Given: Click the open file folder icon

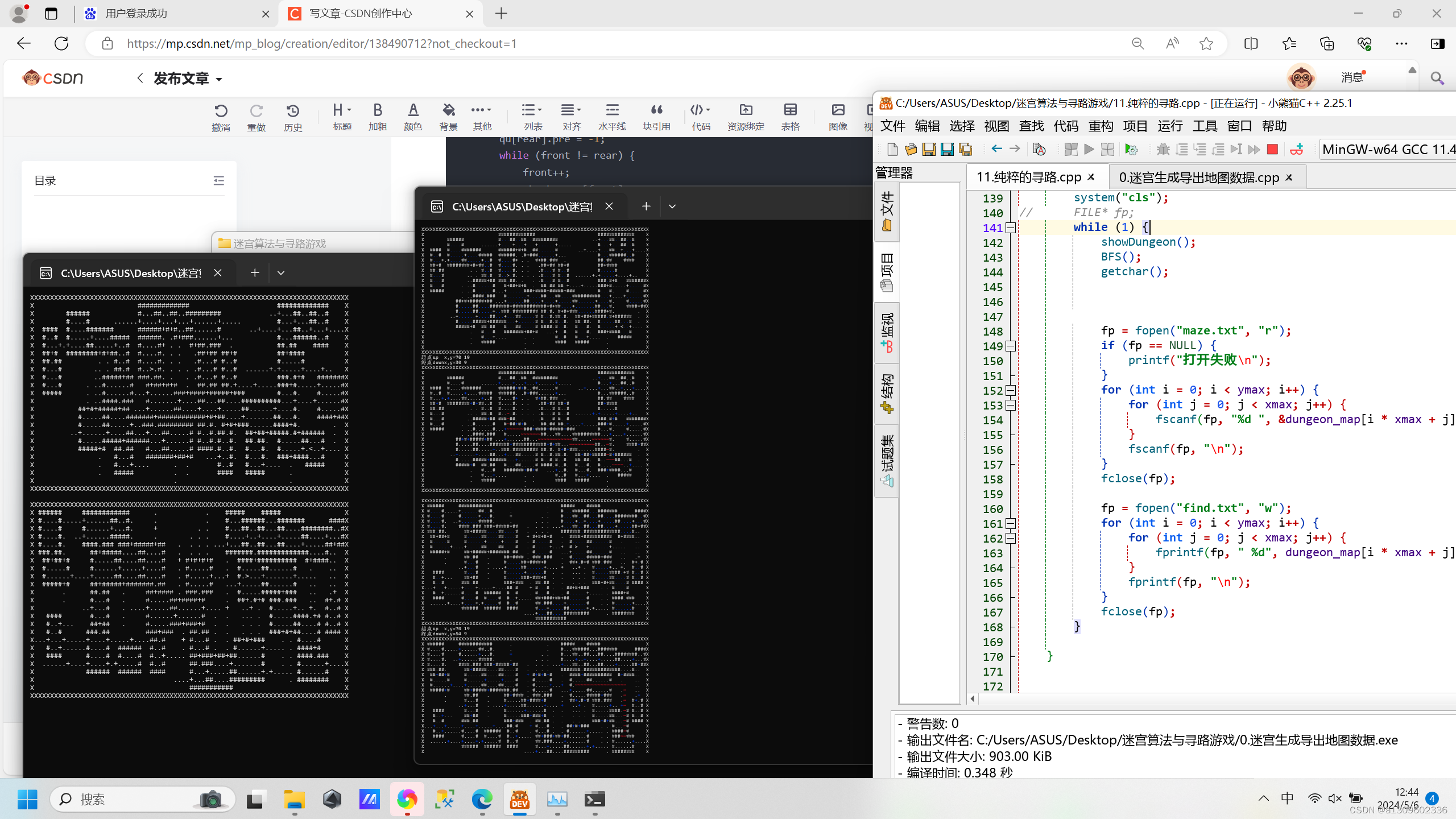Looking at the screenshot, I should coord(910,149).
